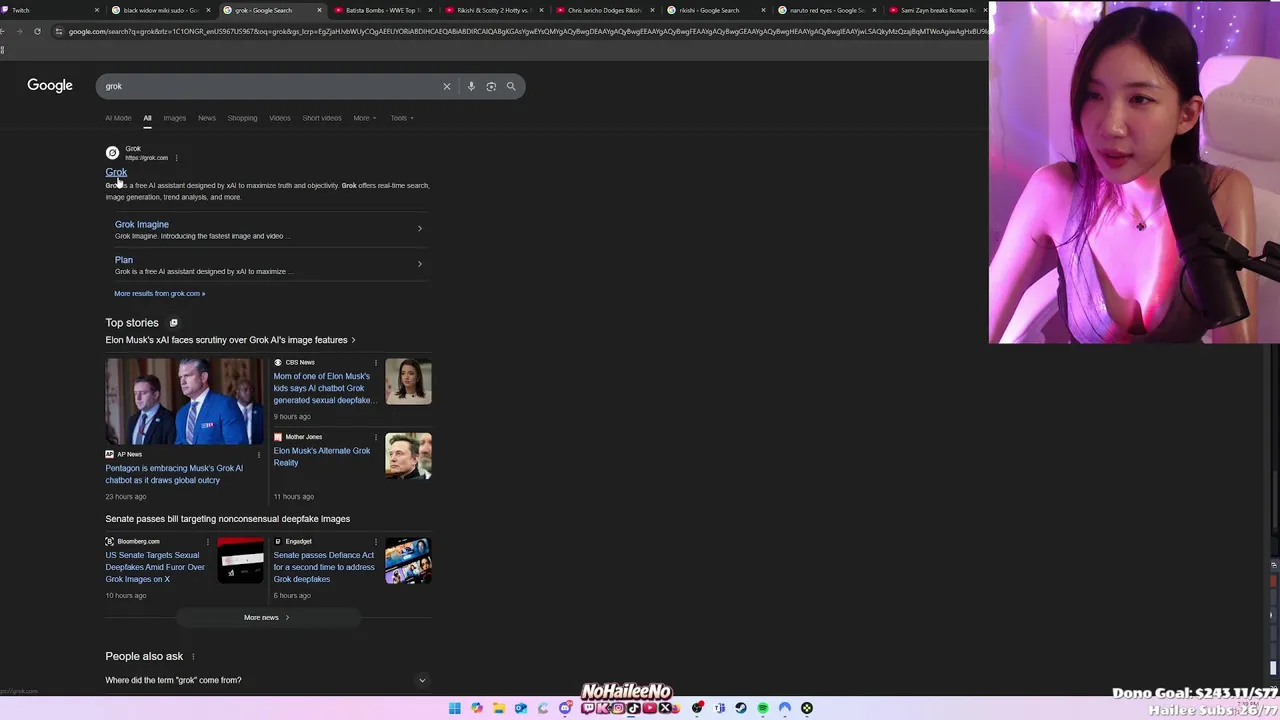
Task: Select the Videos search tab
Action: point(280,118)
